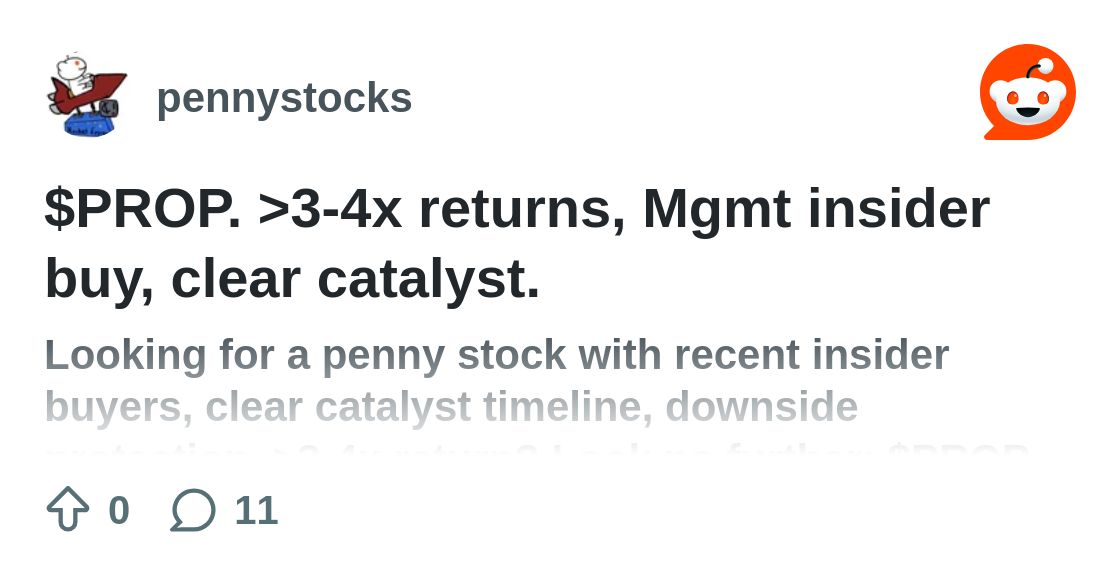Open the pennystocks subreddit name link

click(284, 98)
